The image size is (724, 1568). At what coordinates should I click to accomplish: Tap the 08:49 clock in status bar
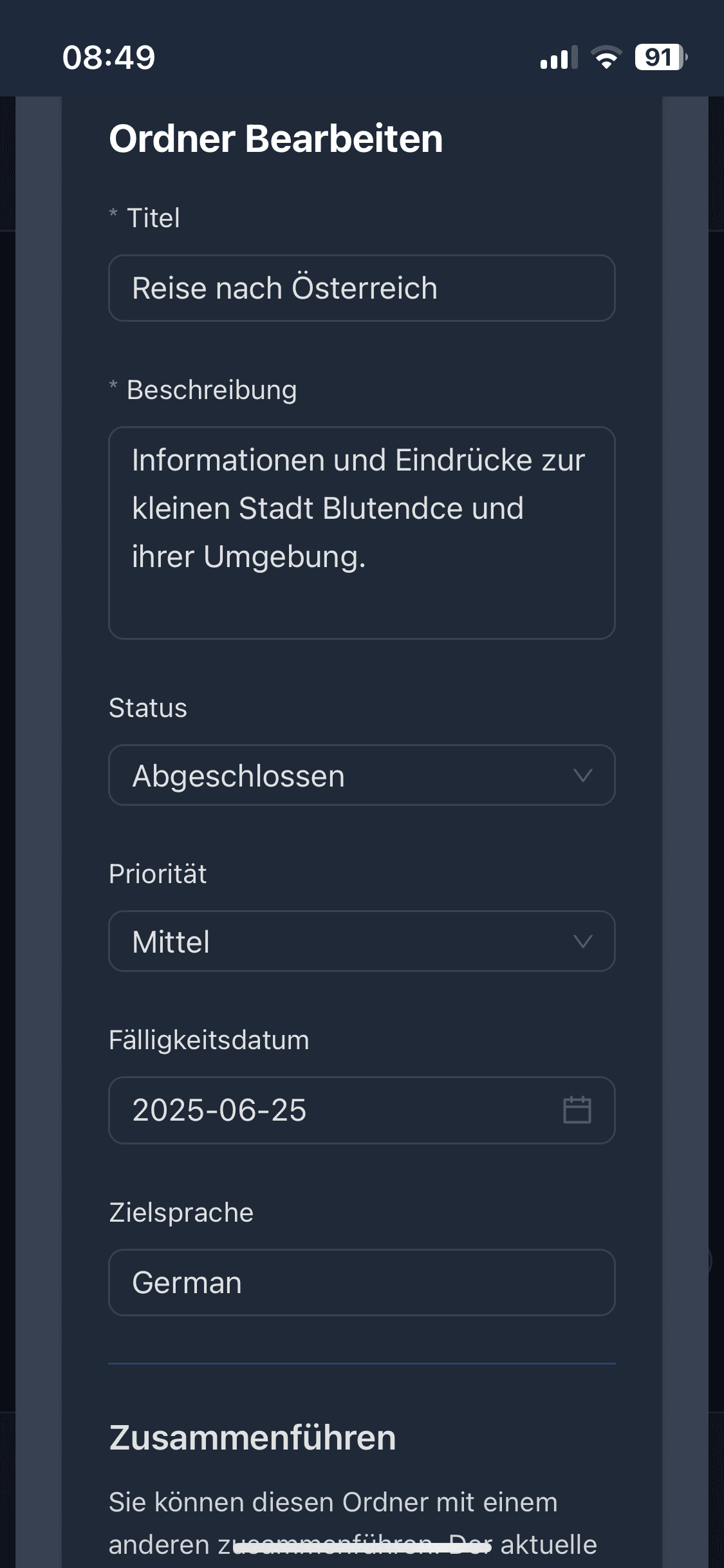coord(109,57)
